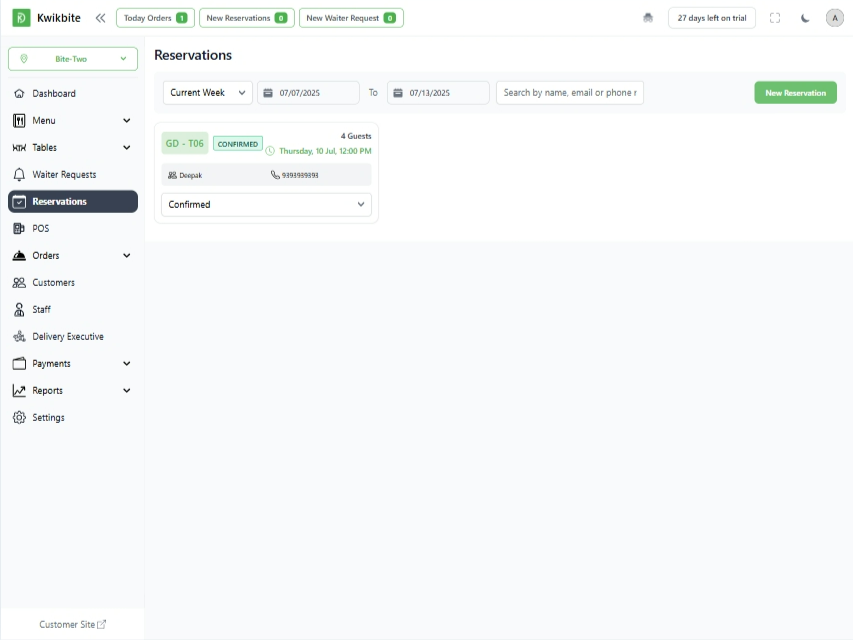Open the Current Week filter dropdown
The image size is (853, 640).
click(207, 92)
